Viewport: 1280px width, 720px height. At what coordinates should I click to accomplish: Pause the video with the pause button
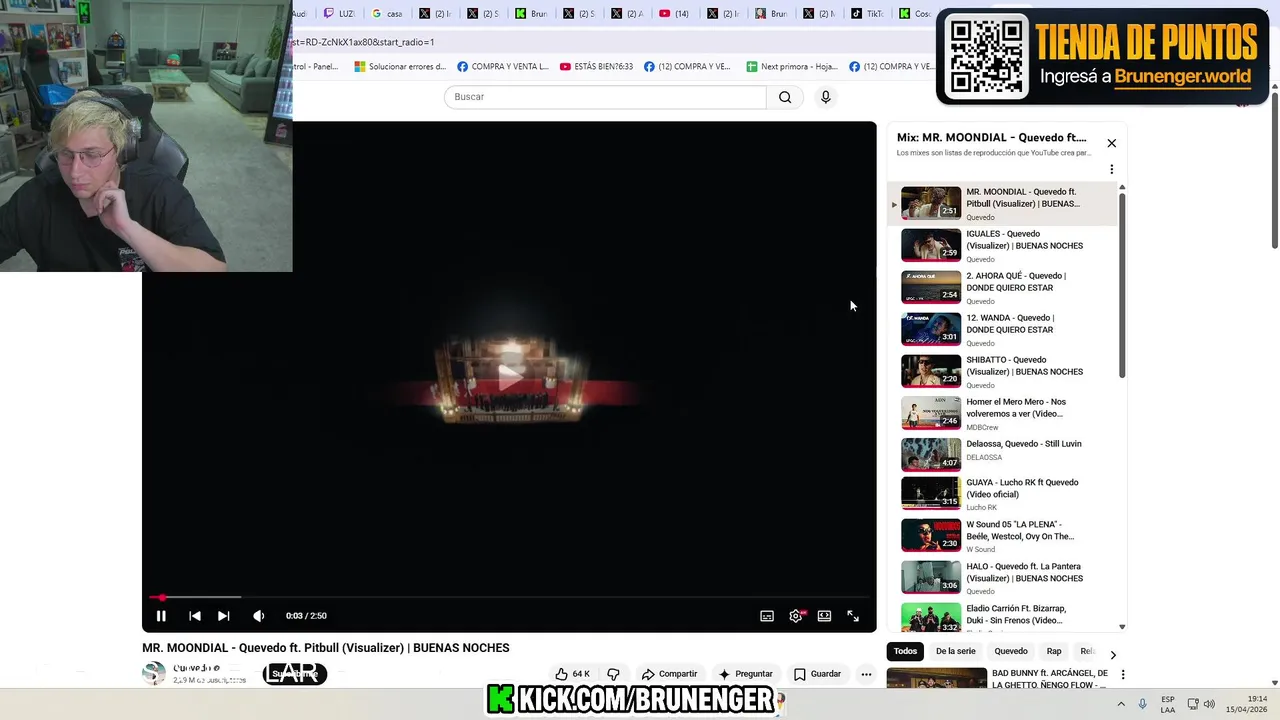coord(161,616)
